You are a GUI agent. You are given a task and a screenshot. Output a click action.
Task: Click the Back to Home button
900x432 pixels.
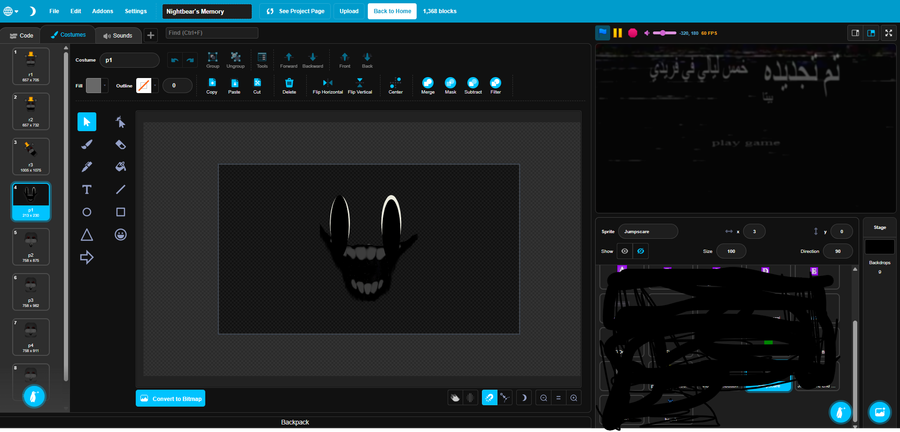coord(392,11)
